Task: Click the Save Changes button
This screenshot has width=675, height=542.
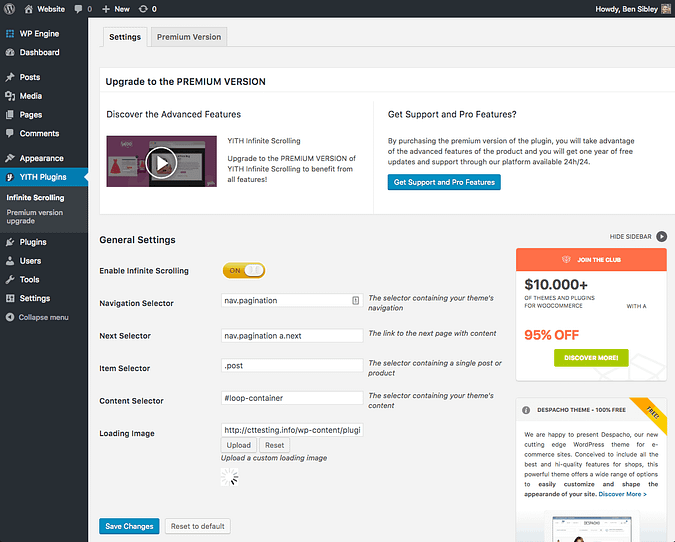Action: pyautogui.click(x=129, y=526)
